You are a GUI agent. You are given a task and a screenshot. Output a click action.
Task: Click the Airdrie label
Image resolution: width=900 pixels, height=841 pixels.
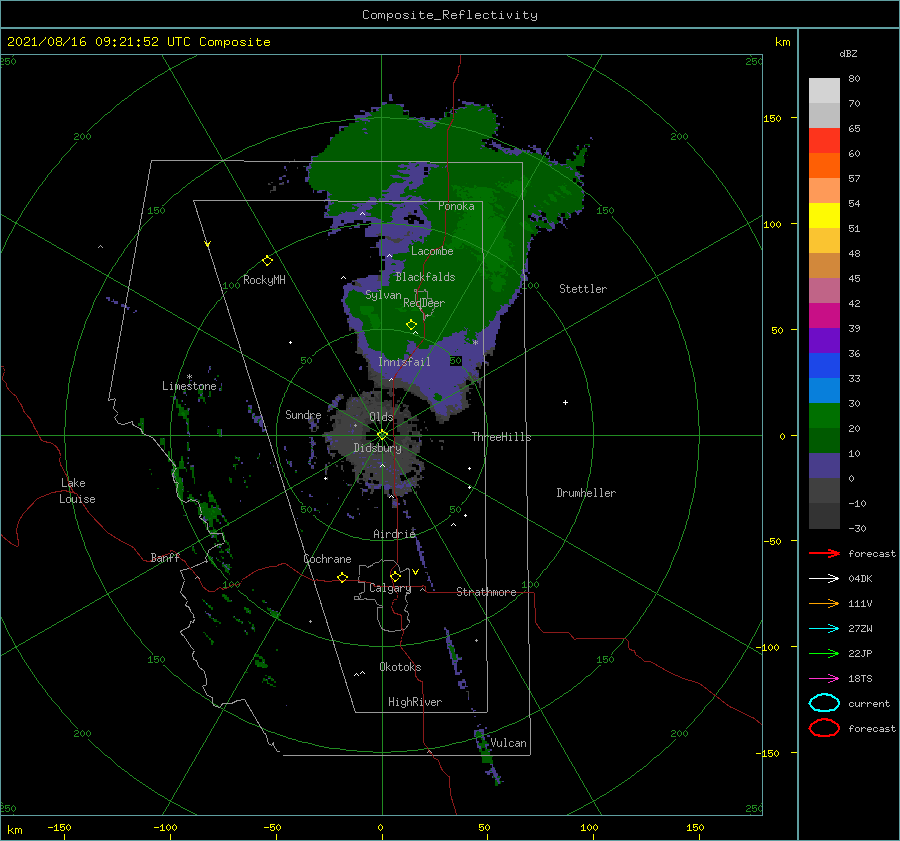pyautogui.click(x=394, y=534)
